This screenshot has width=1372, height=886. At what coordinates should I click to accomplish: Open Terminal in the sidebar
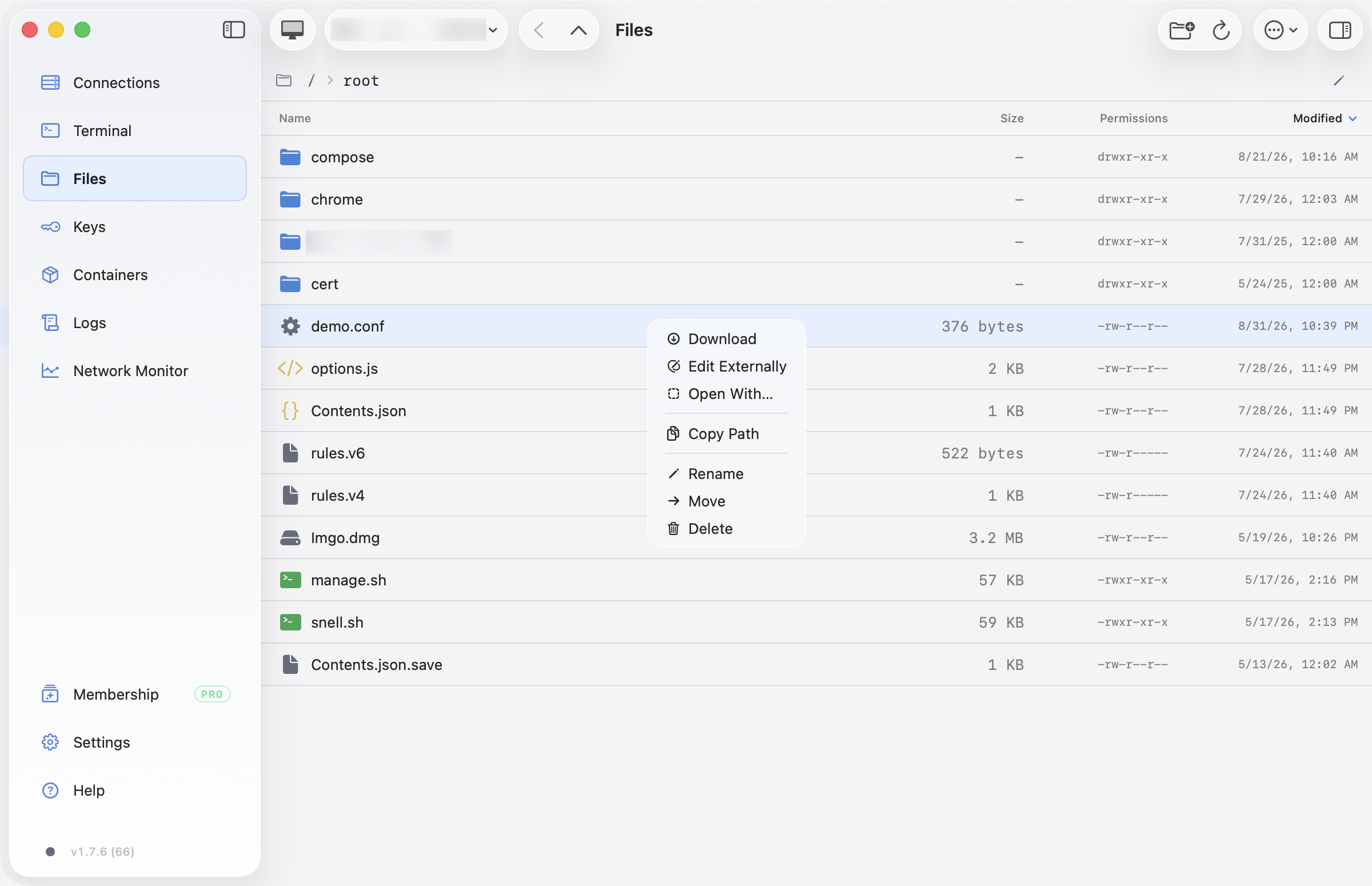135,130
